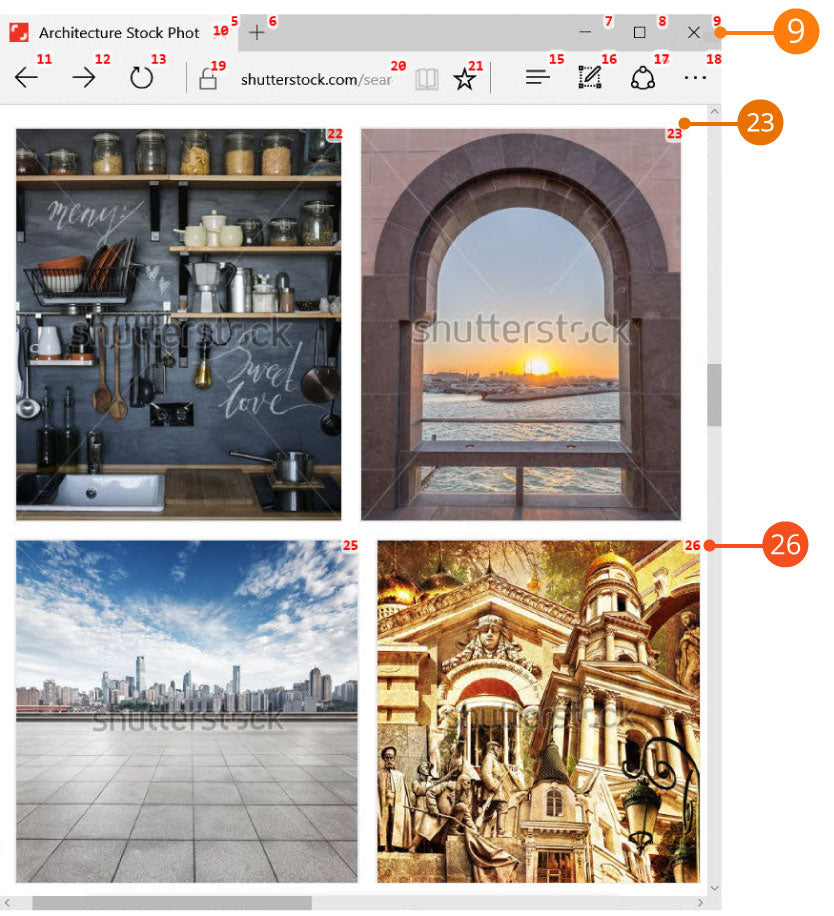Make a web note with pen icon
The height and width of the screenshot is (916, 834).
point(591,79)
